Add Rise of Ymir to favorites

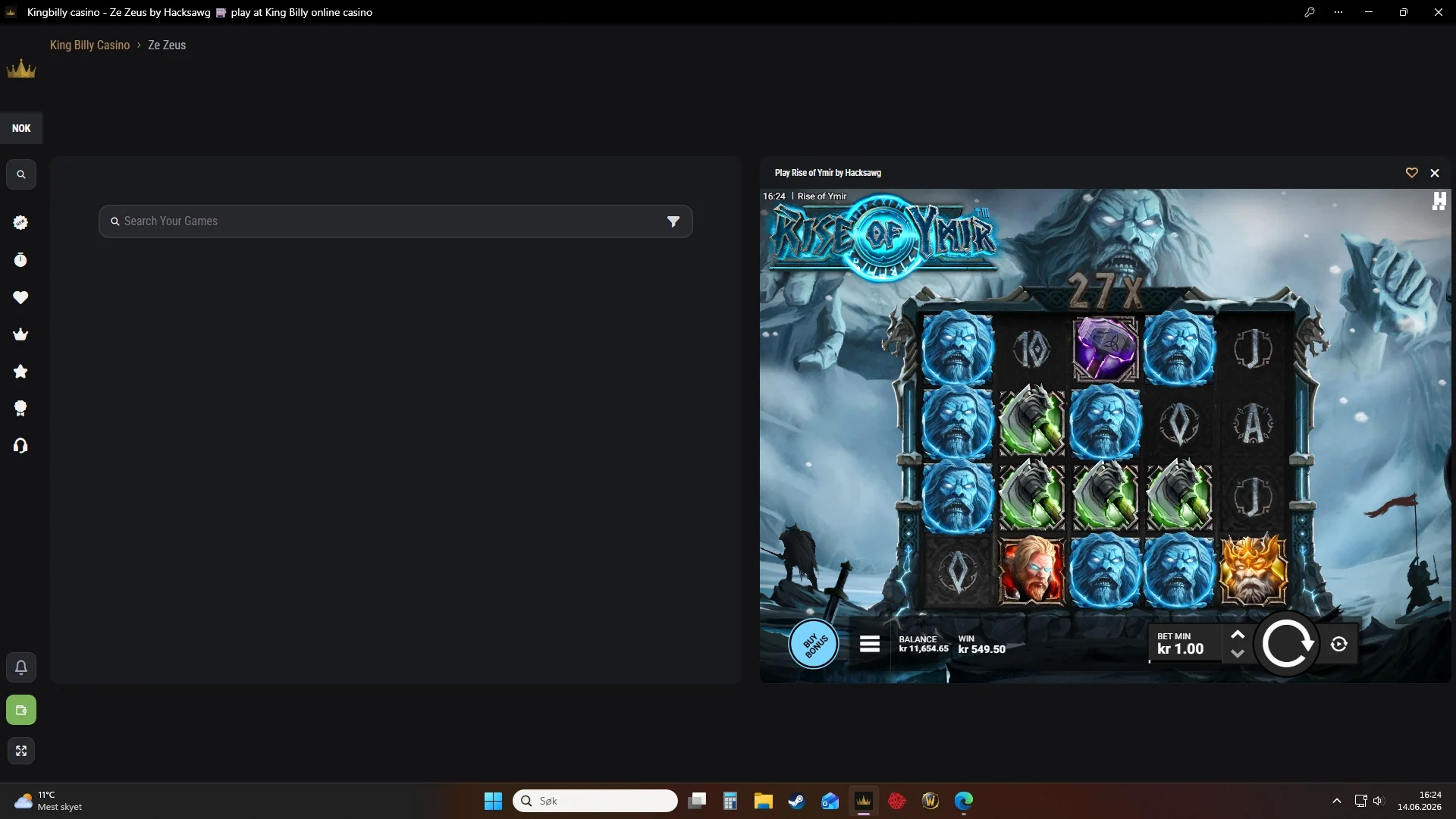[x=1411, y=173]
